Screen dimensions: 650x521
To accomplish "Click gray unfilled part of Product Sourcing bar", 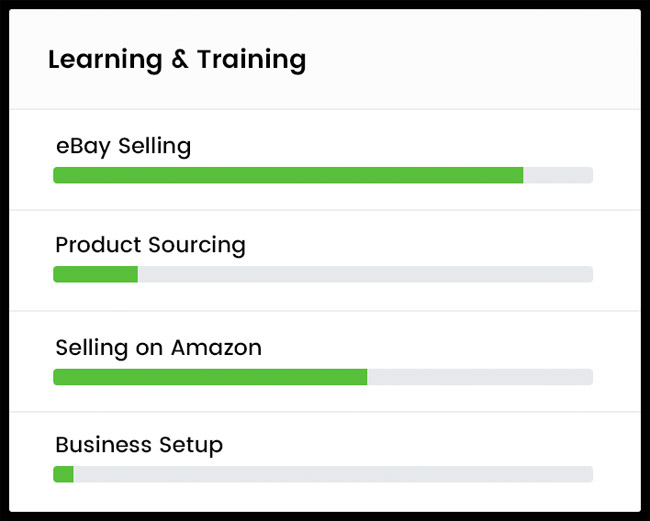I will click(365, 275).
